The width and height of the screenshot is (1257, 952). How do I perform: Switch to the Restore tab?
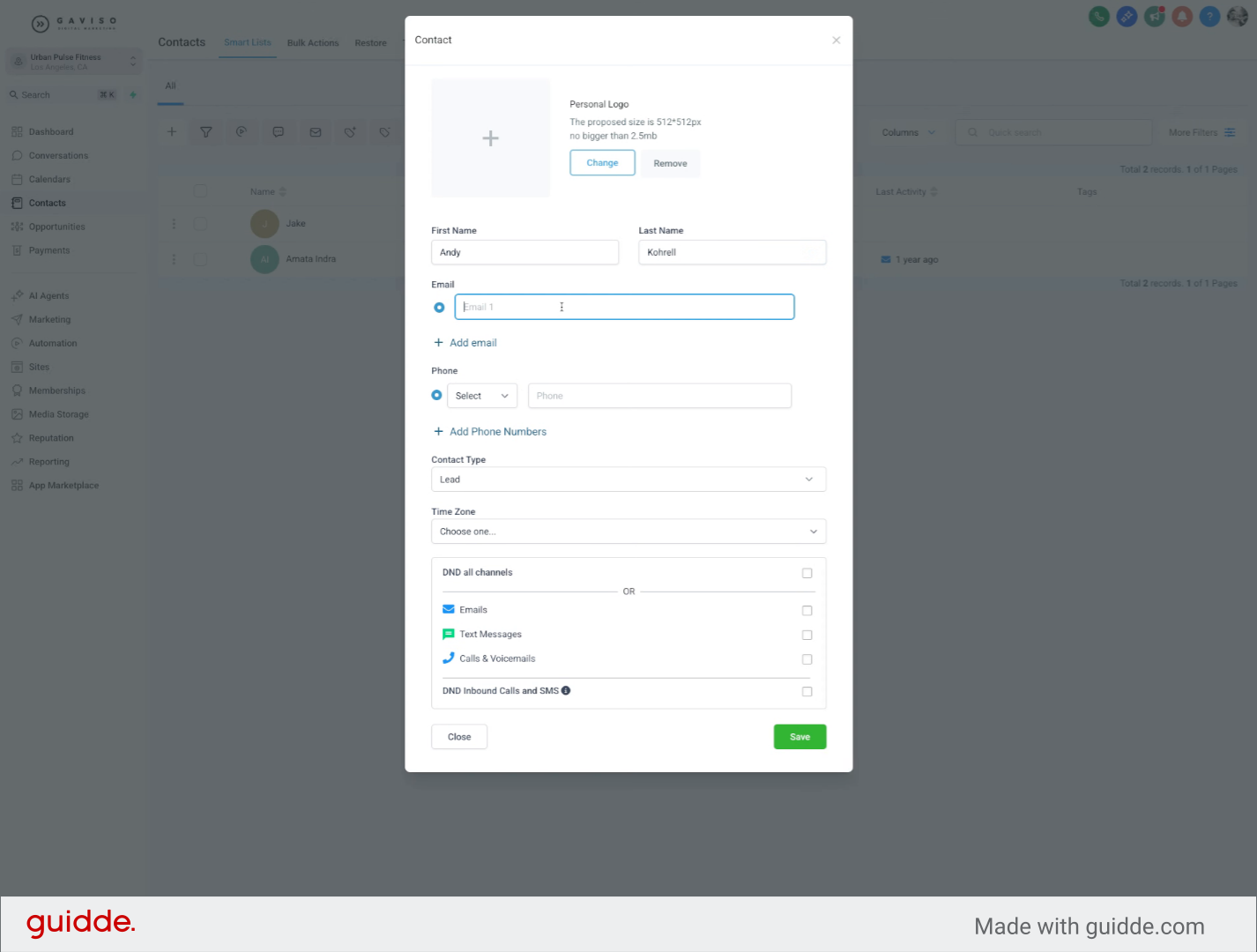(370, 43)
